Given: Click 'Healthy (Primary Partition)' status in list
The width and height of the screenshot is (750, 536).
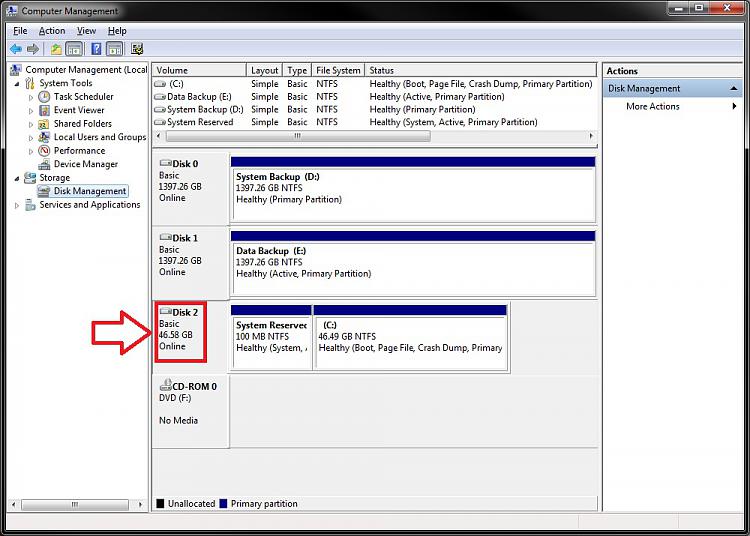Looking at the screenshot, I should click(422, 109).
